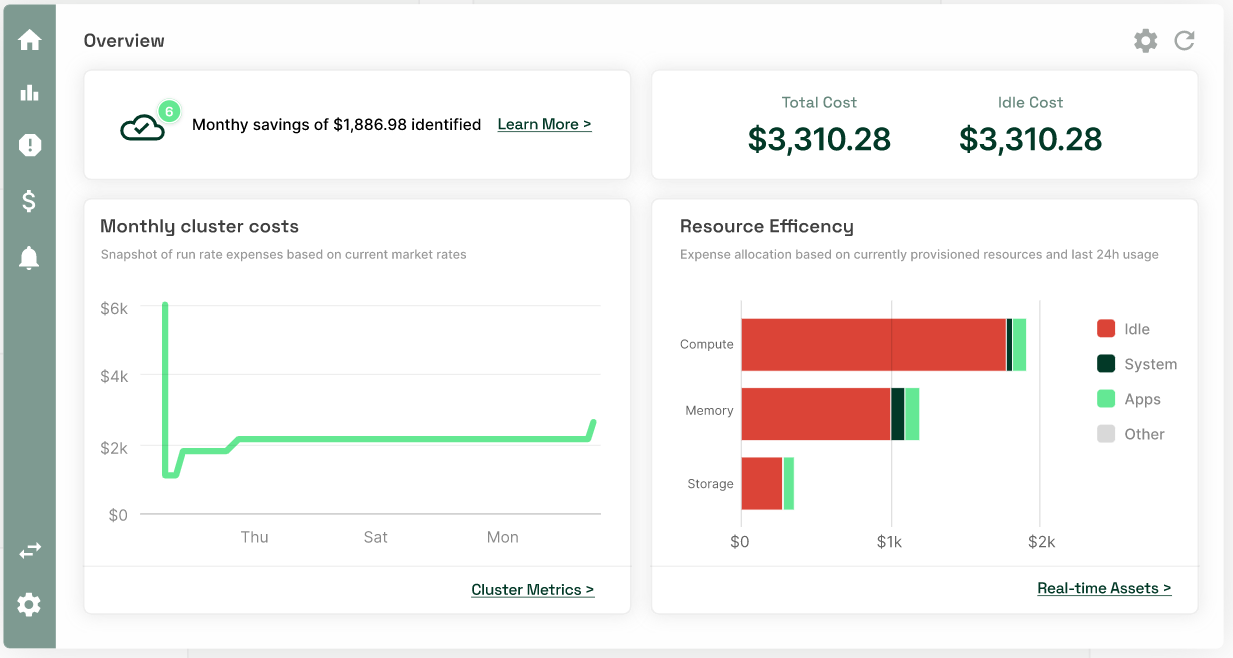The width and height of the screenshot is (1233, 658).
Task: Open the bell notifications icon
Action: (29, 258)
